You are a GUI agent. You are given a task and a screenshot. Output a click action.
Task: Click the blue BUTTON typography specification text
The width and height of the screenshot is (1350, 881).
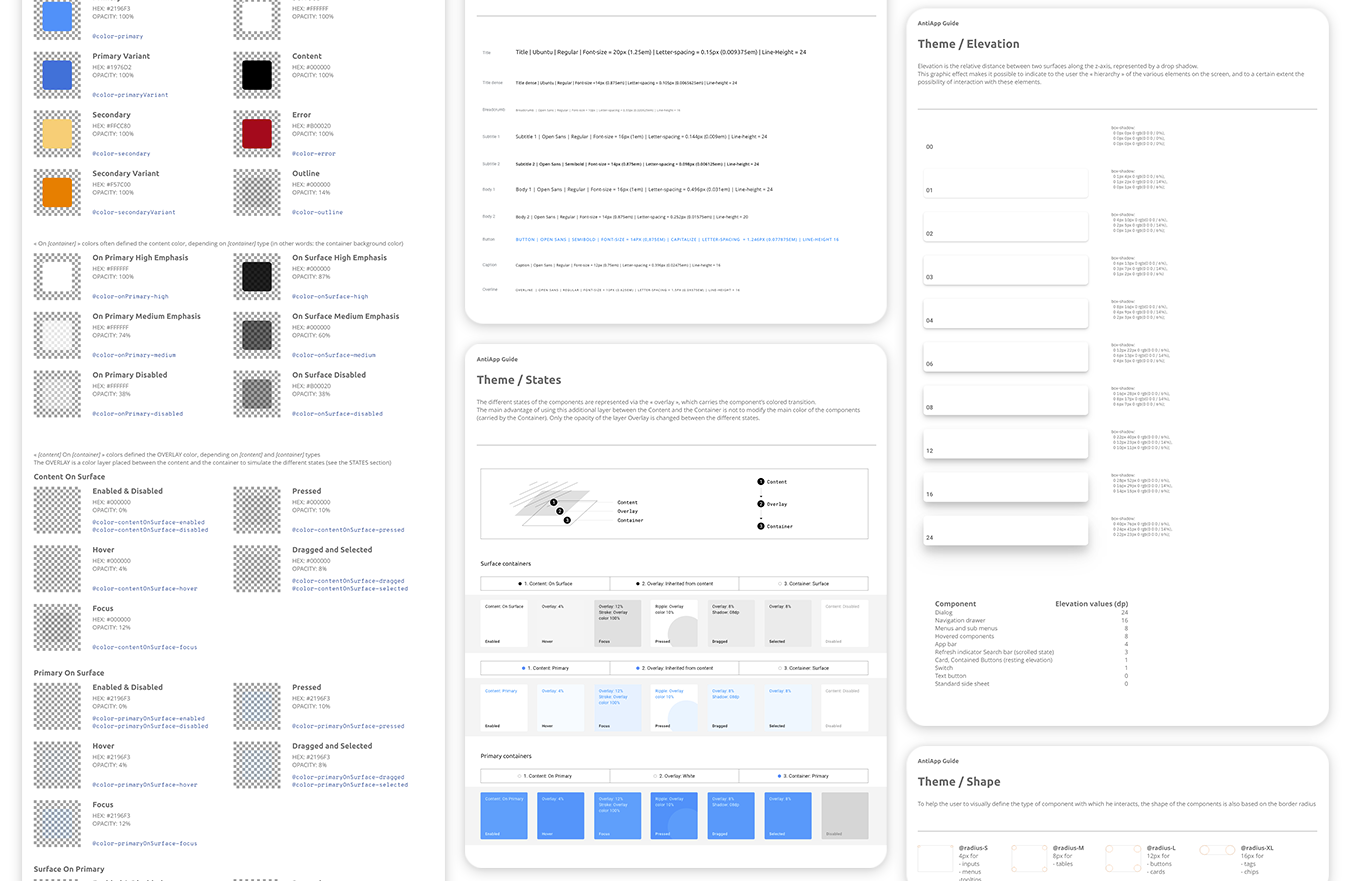point(677,240)
